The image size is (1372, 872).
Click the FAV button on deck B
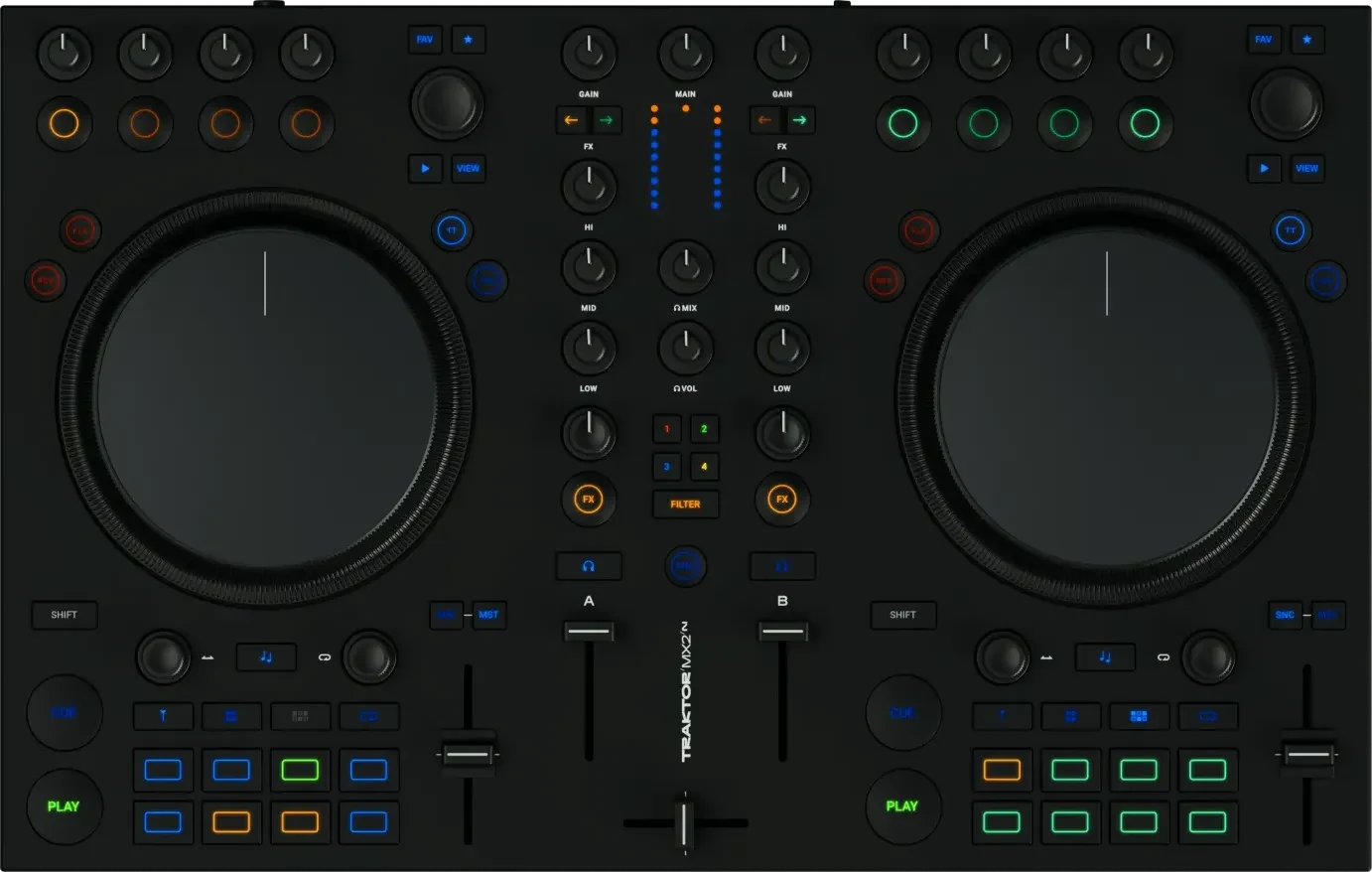coord(1264,40)
